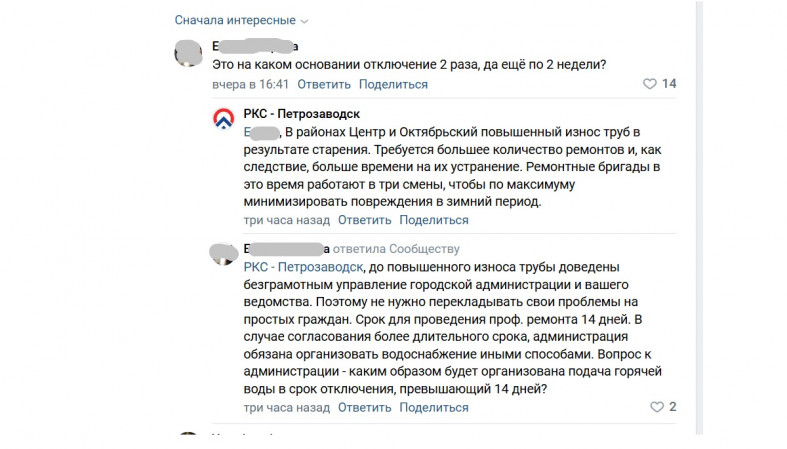Screen dimensions: 787x449
Task: Like the first comment with 14 likes
Action: [x=649, y=84]
